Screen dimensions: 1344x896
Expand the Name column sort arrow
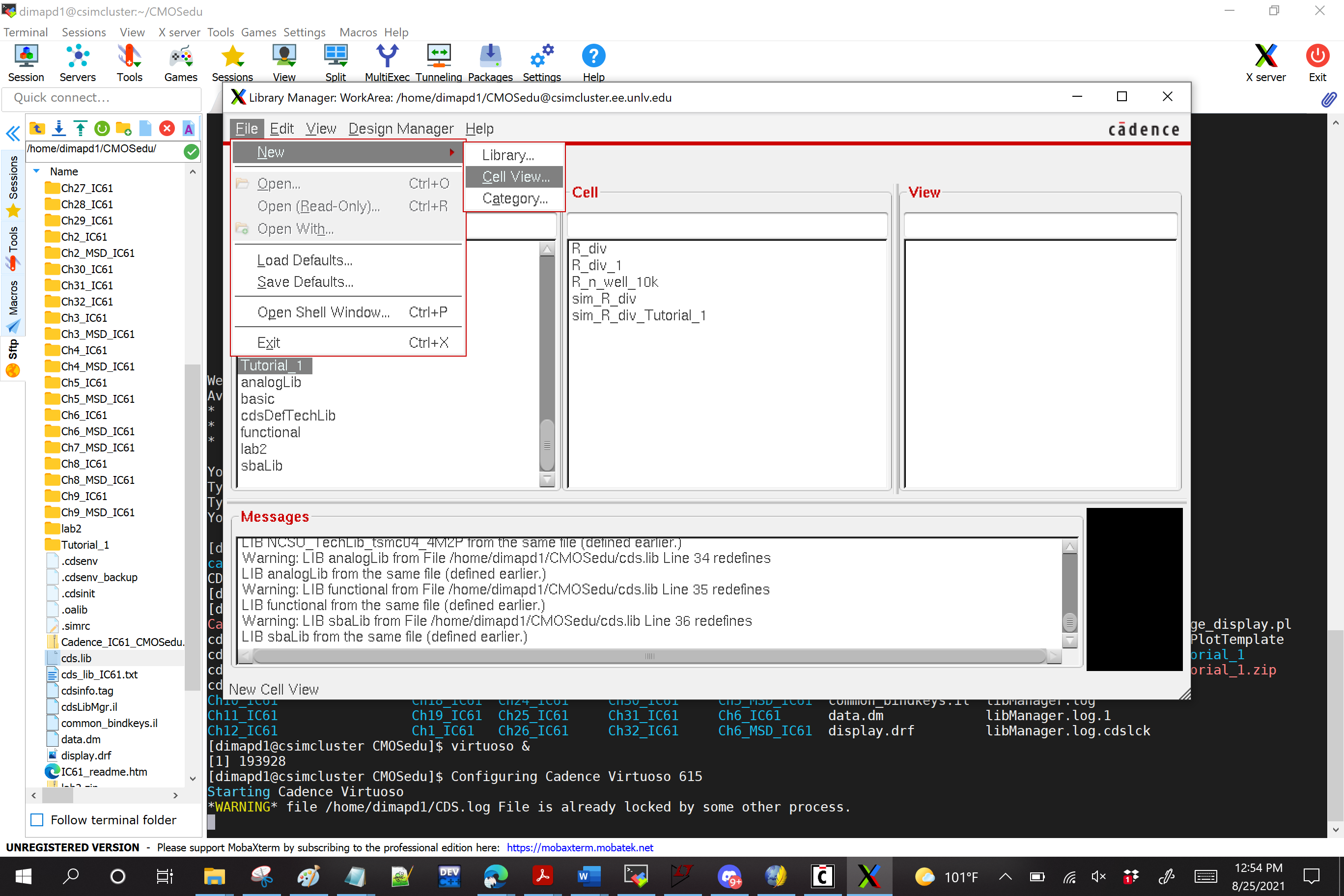click(x=36, y=171)
